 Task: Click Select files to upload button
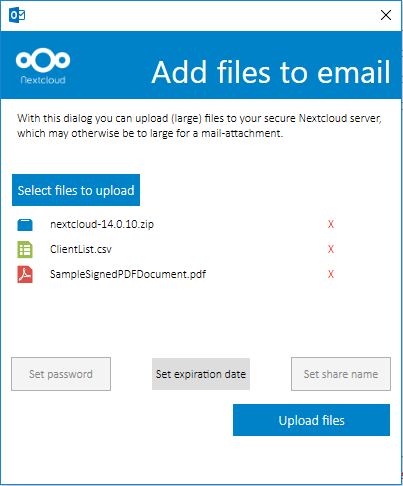tap(76, 190)
